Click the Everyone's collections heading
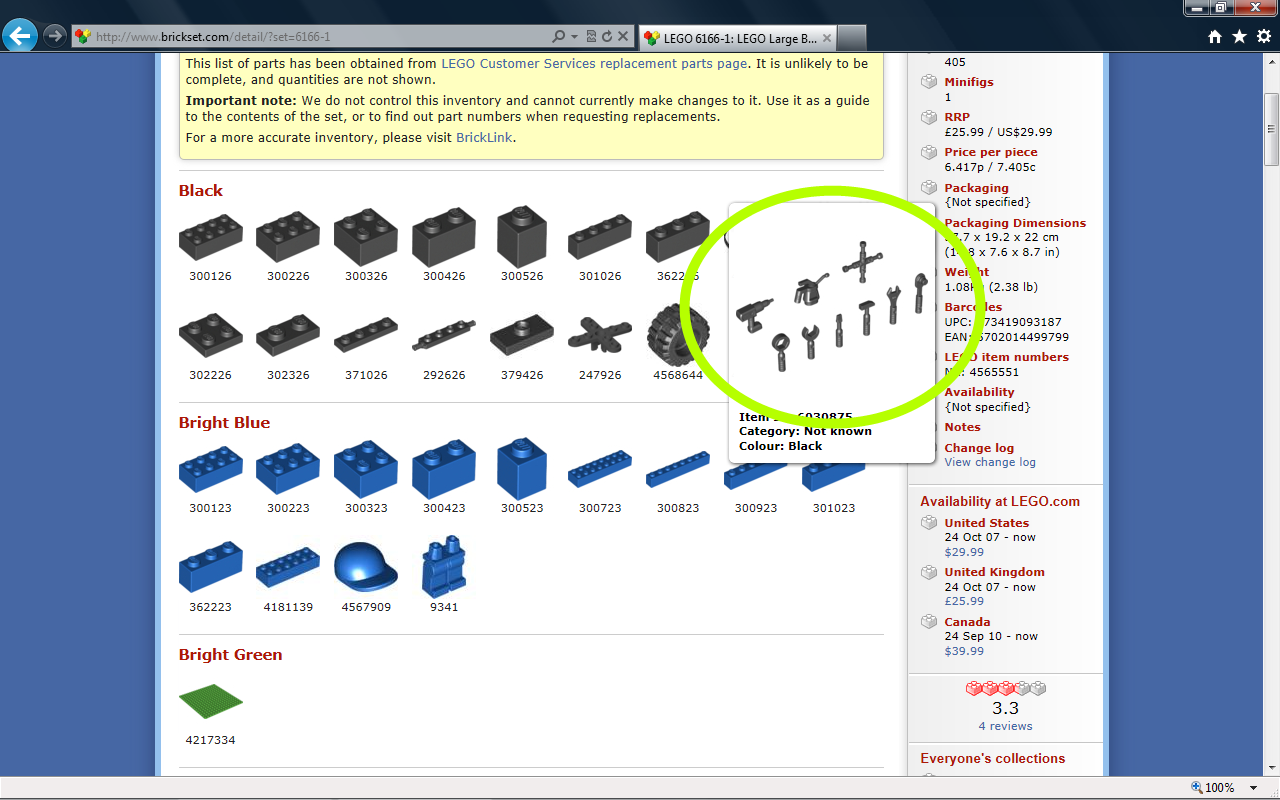Viewport: 1280px width, 800px height. pyautogui.click(x=993, y=758)
